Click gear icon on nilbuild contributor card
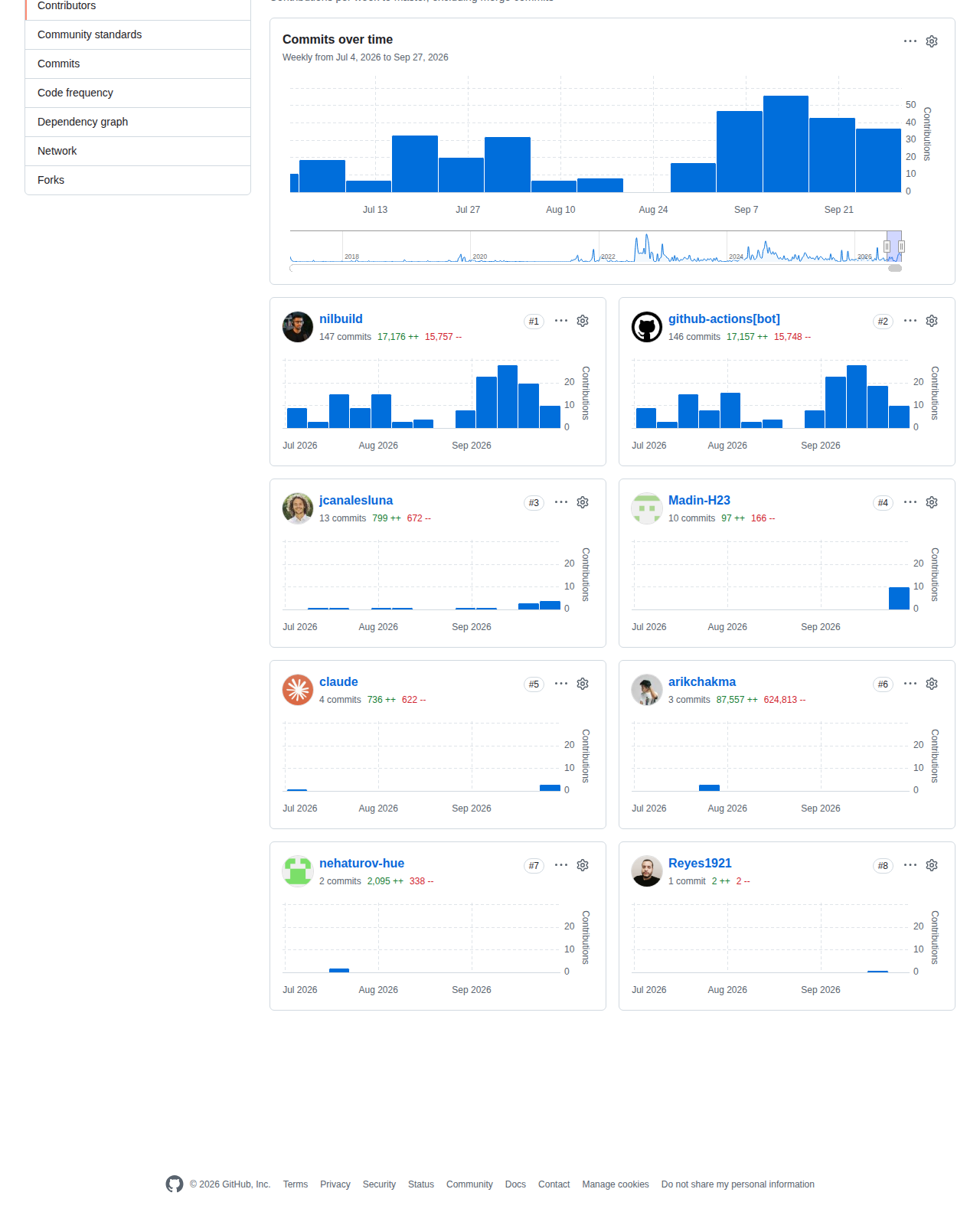The image size is (980, 1225). coord(583,321)
